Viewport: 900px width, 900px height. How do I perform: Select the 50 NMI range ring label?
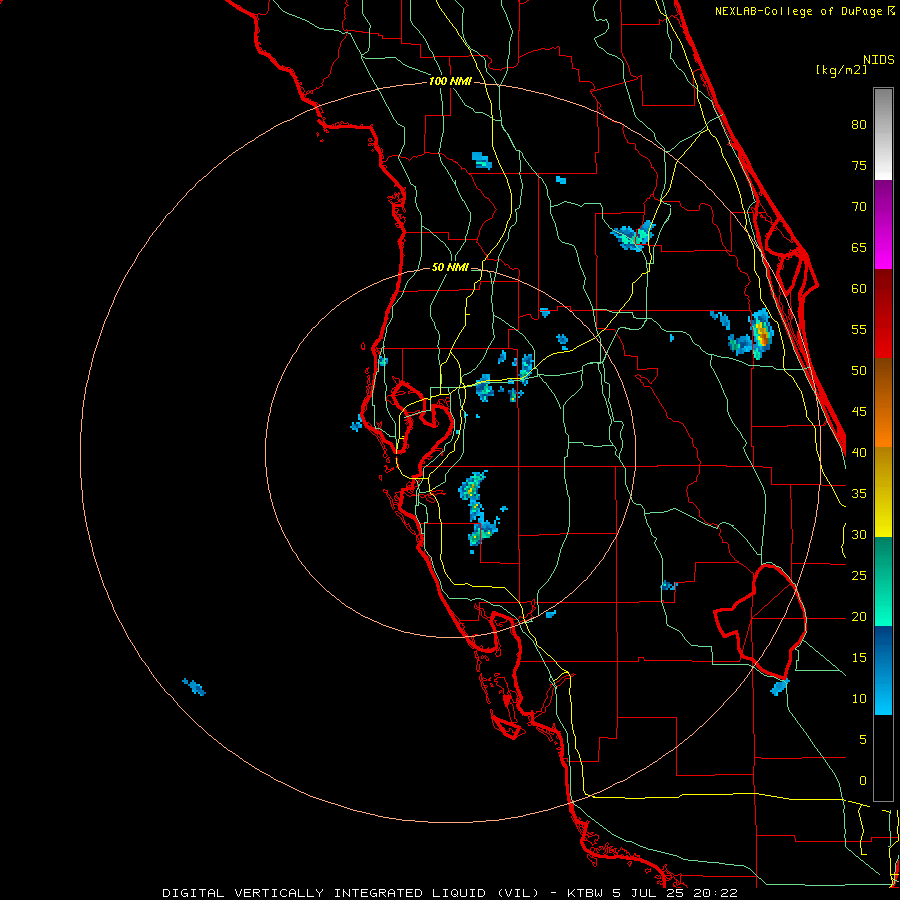tap(450, 267)
